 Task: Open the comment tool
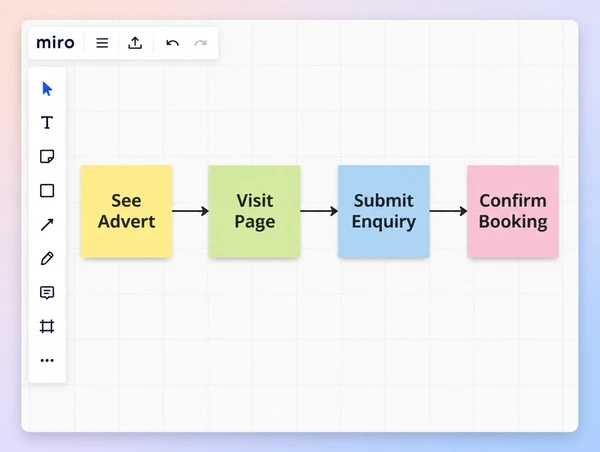[47, 292]
